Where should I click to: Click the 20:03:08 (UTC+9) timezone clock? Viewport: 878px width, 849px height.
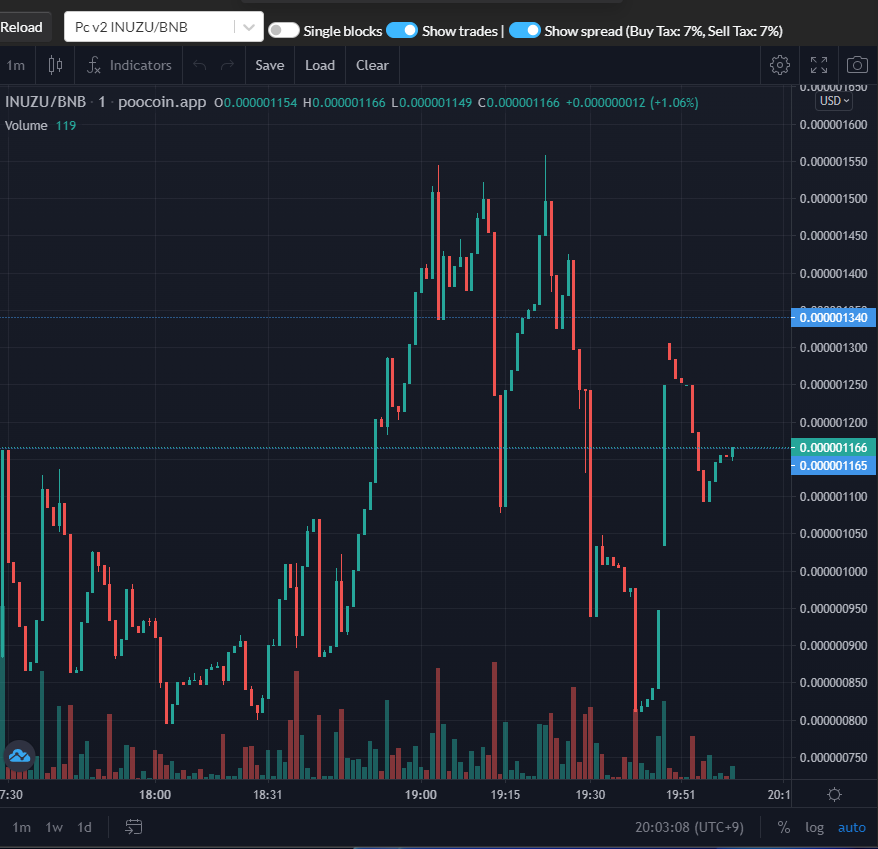pos(689,827)
